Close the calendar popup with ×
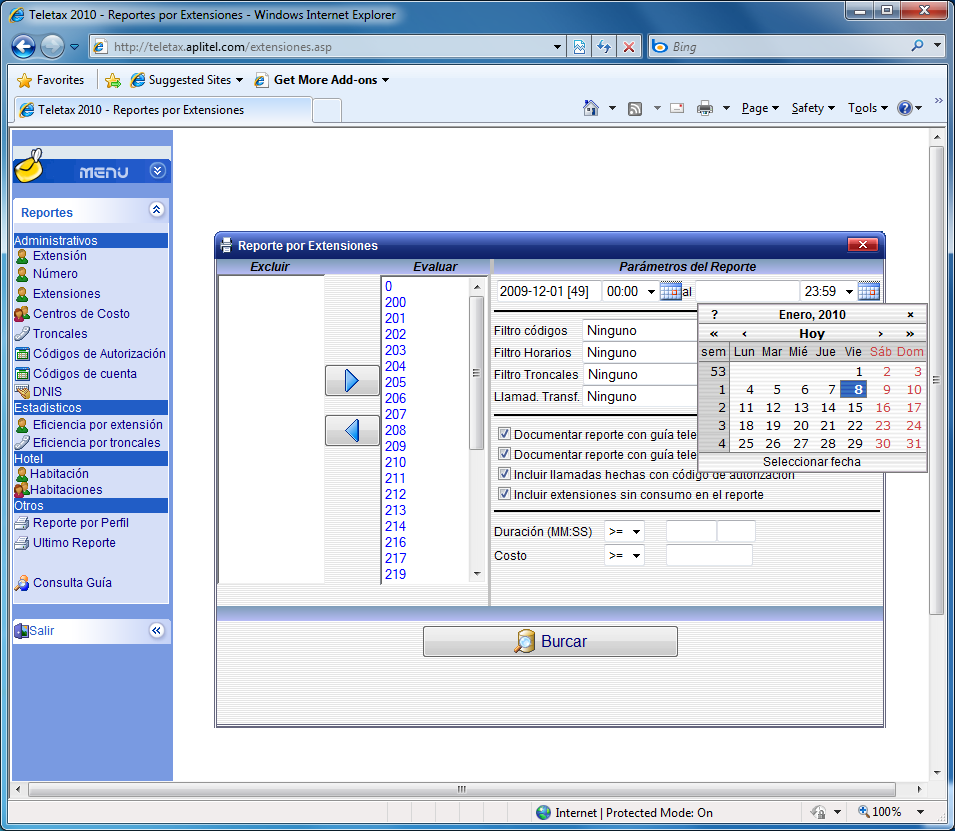Viewport: 955px width, 831px height. pyautogui.click(x=910, y=314)
